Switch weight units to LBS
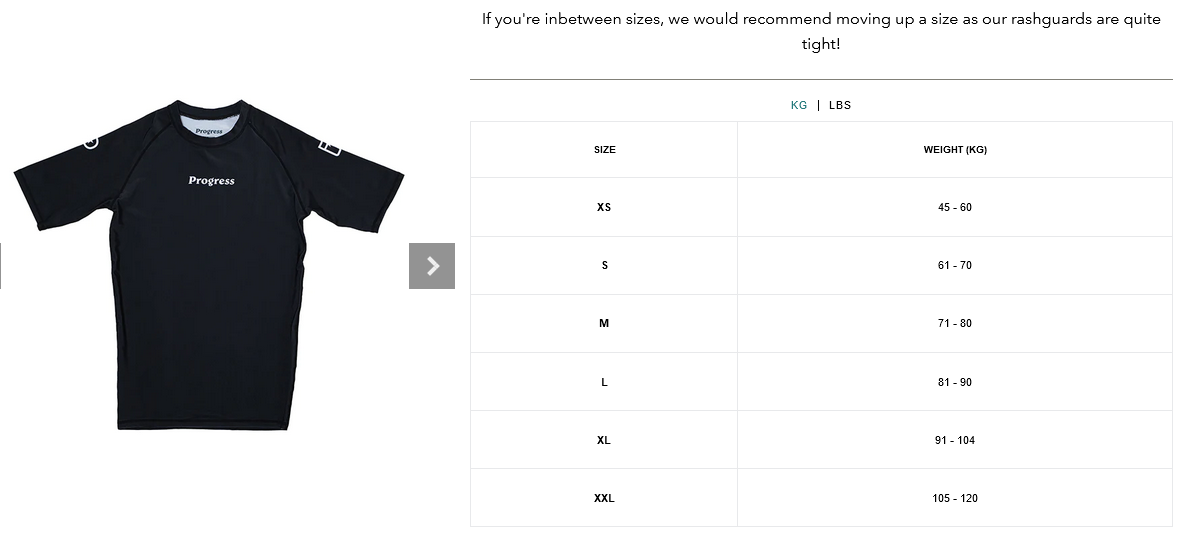 (840, 105)
